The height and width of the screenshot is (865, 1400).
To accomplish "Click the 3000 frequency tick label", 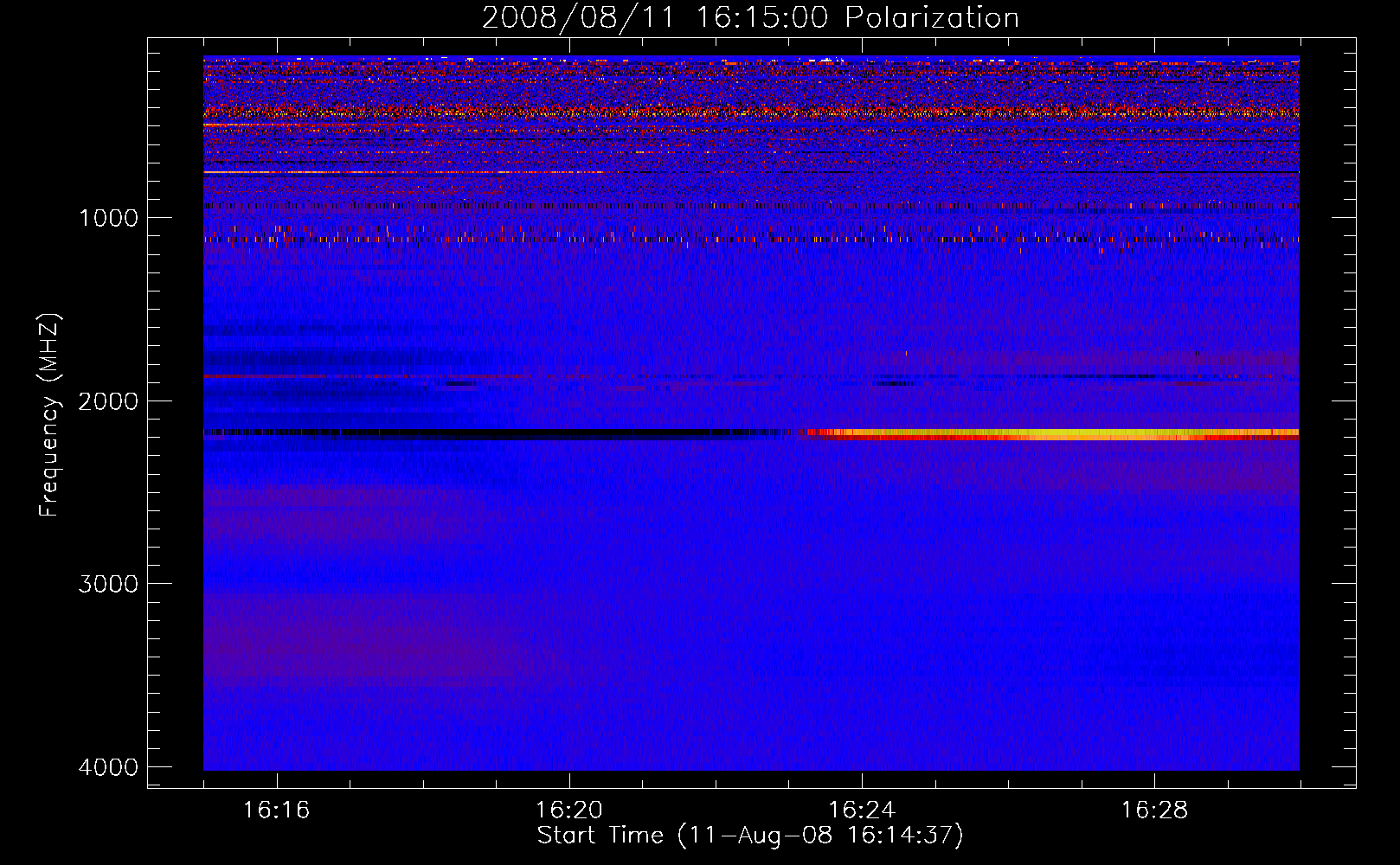I will [108, 584].
